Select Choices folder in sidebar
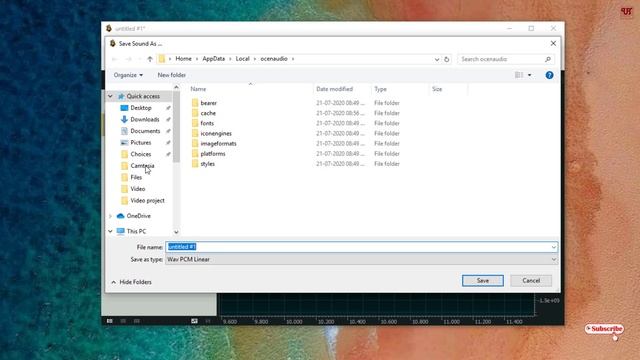 click(140, 154)
